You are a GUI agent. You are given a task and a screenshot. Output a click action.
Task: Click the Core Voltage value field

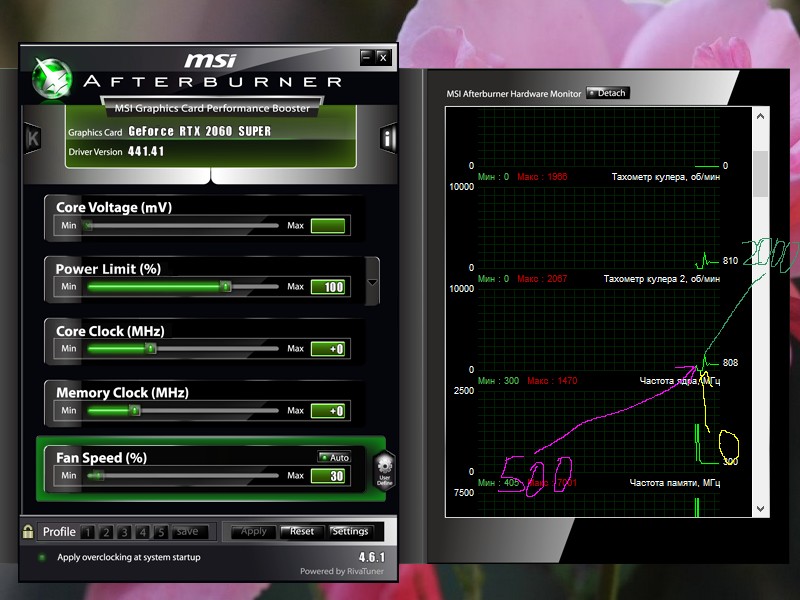pos(328,226)
